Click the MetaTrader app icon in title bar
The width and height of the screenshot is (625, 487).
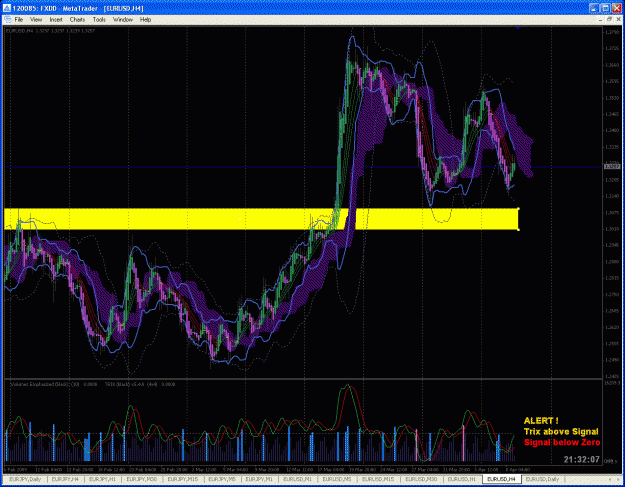click(6, 8)
